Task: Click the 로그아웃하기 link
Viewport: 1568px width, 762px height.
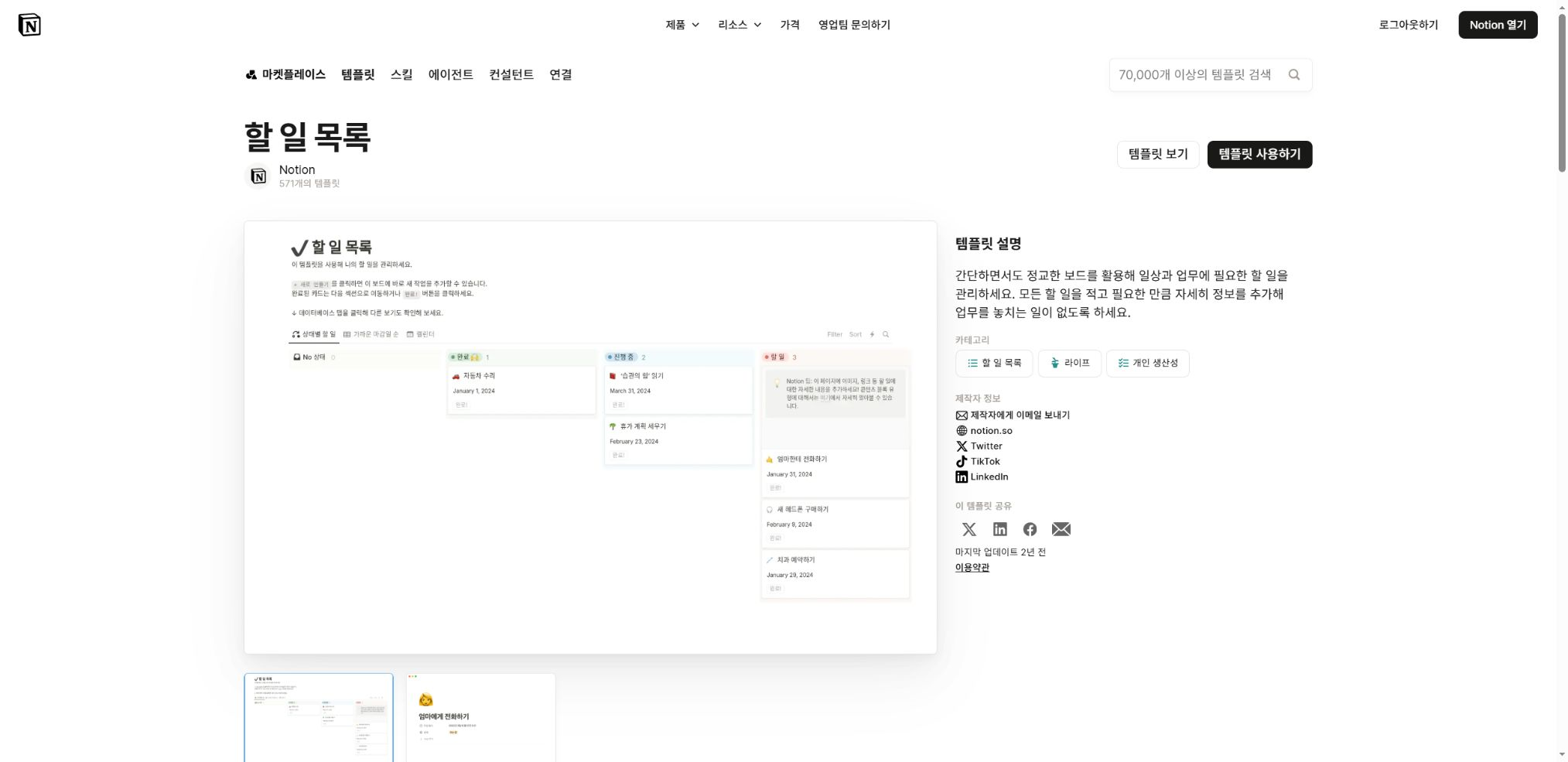Action: pyautogui.click(x=1408, y=25)
